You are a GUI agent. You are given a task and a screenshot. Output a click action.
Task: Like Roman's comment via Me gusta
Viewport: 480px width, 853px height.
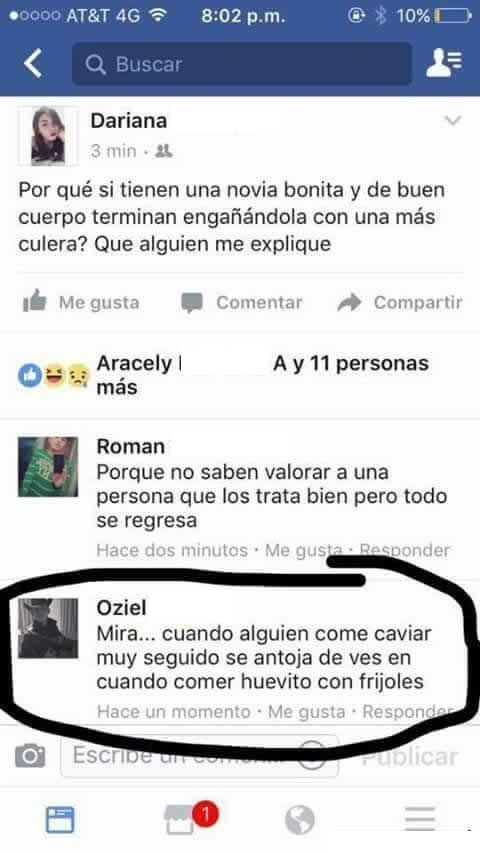coord(304,551)
